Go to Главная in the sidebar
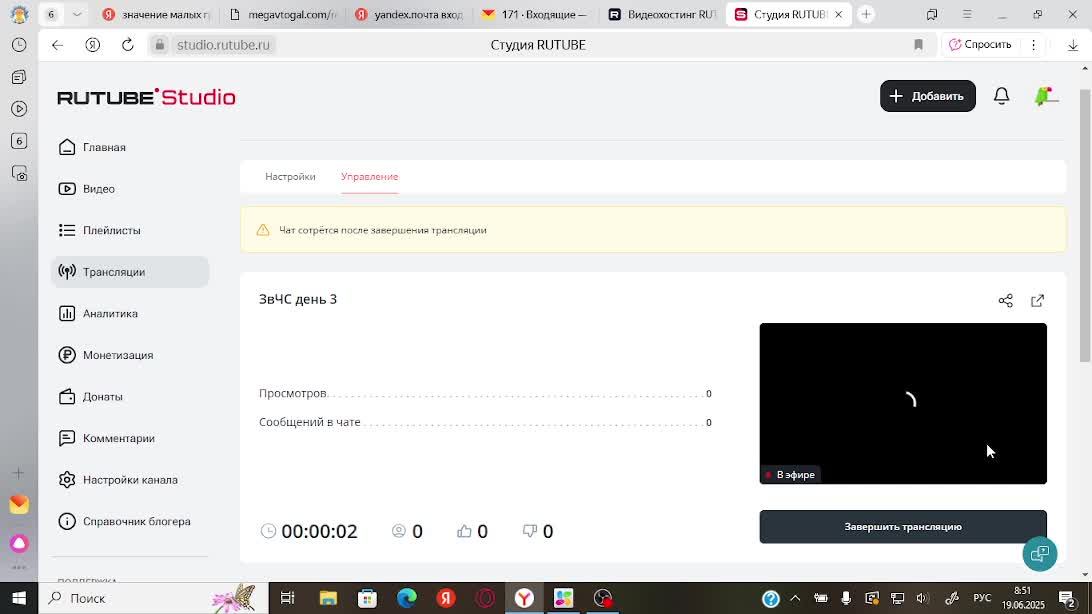This screenshot has height=614, width=1092. coord(130,147)
